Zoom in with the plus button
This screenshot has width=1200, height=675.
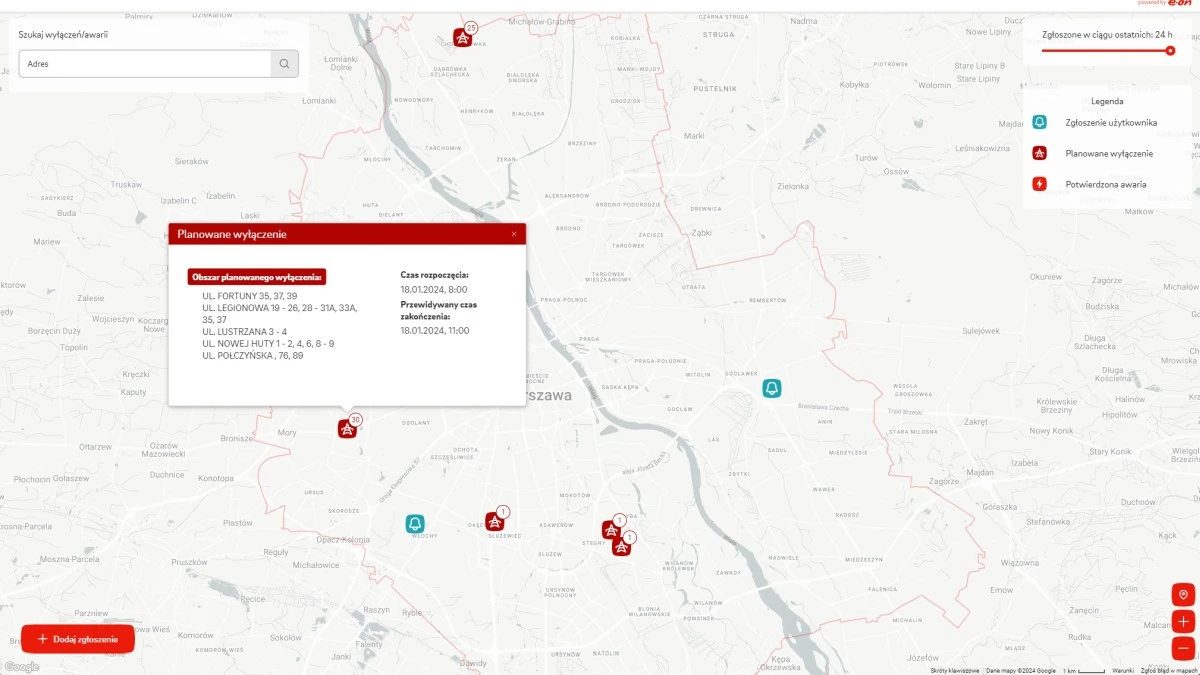1181,620
